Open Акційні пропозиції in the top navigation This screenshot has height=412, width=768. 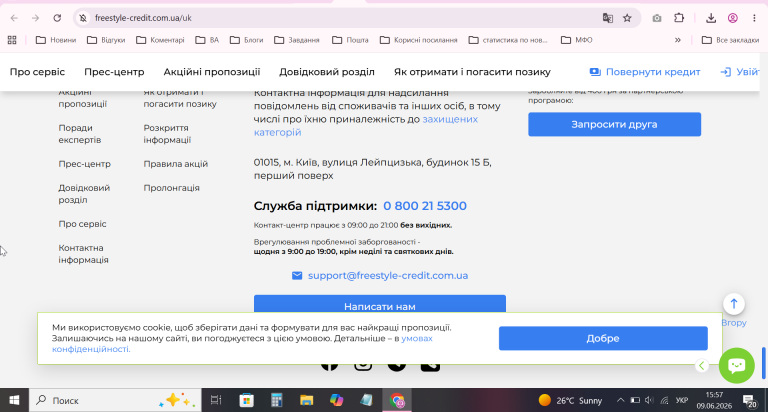[x=212, y=72]
